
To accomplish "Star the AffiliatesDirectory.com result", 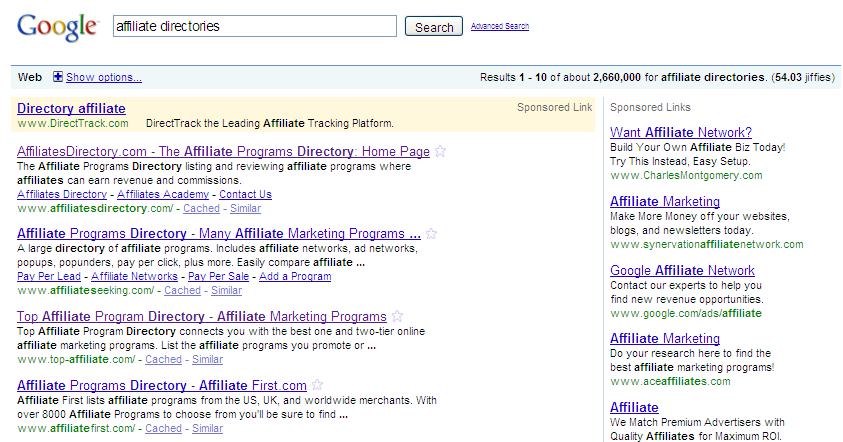I will point(440,152).
